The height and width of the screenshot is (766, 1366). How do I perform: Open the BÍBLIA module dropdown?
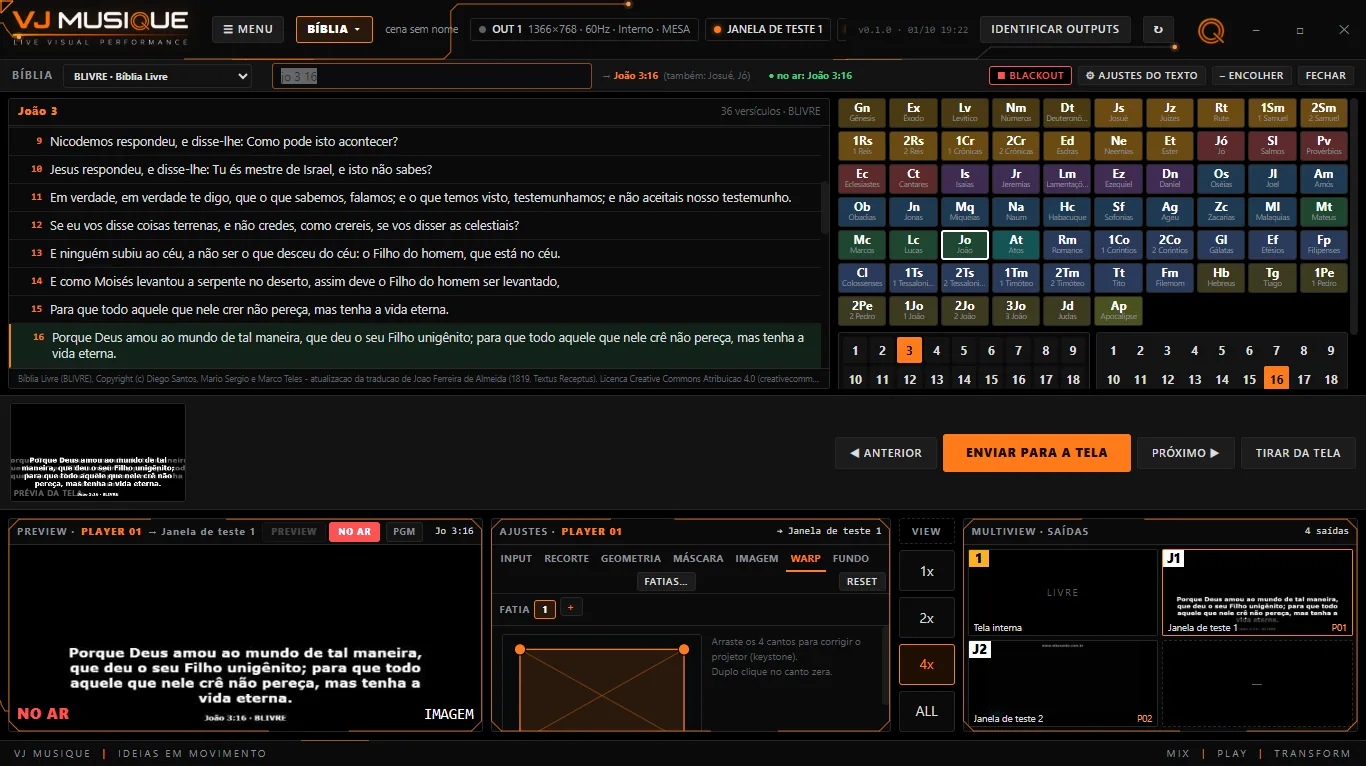pos(334,30)
